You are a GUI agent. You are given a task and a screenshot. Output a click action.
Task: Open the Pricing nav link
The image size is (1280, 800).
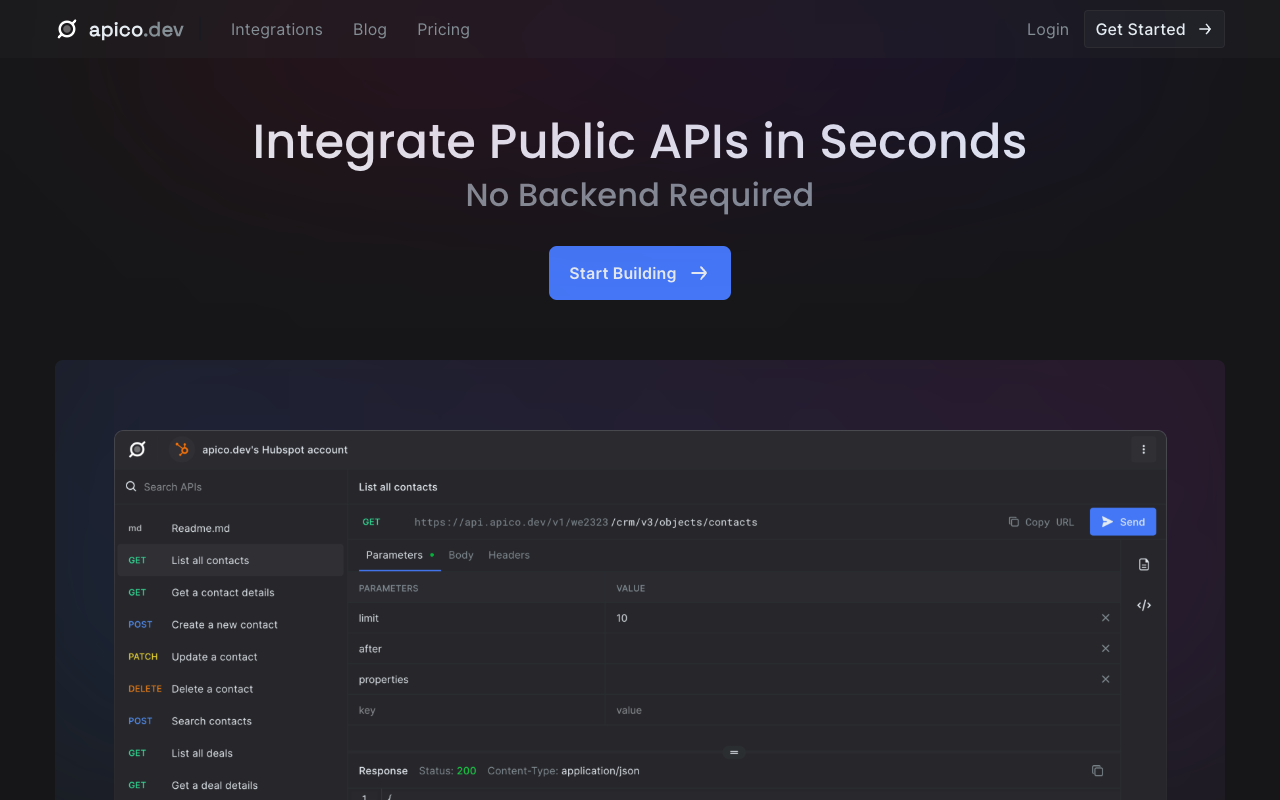pos(443,29)
